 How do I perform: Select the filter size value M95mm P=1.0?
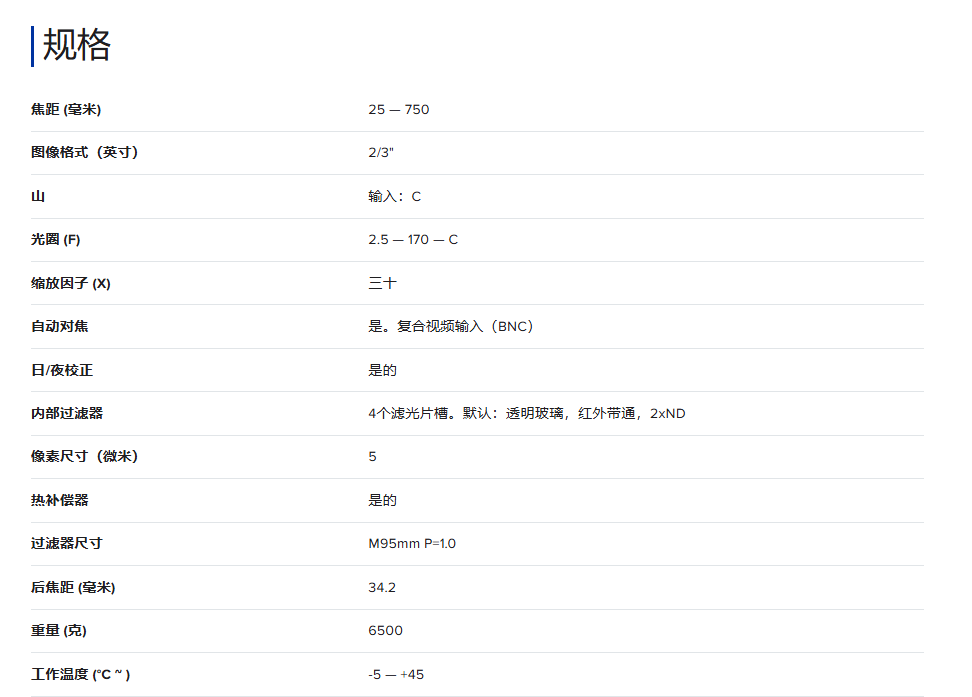point(411,543)
